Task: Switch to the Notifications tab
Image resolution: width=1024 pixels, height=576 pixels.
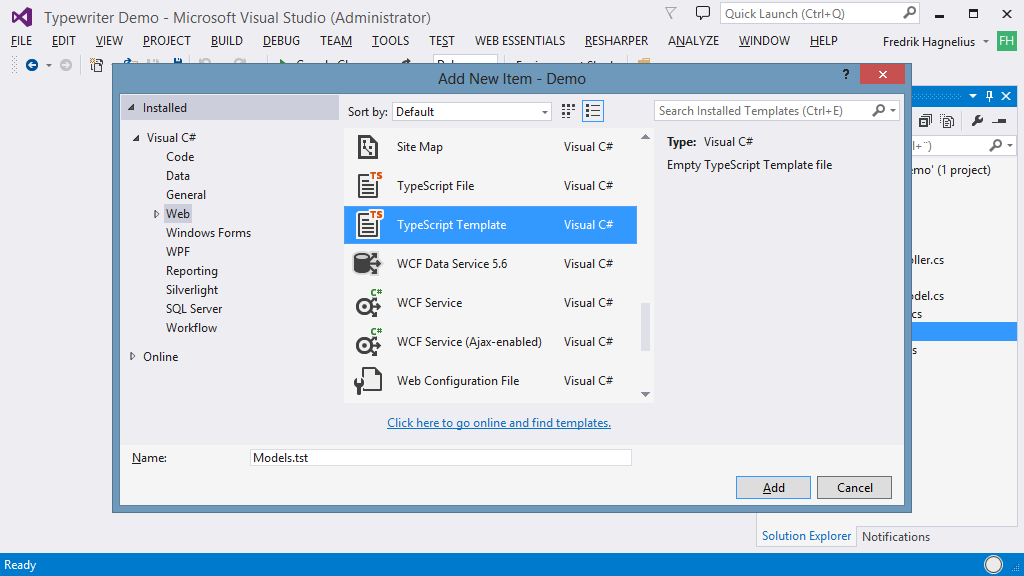Action: point(895,536)
